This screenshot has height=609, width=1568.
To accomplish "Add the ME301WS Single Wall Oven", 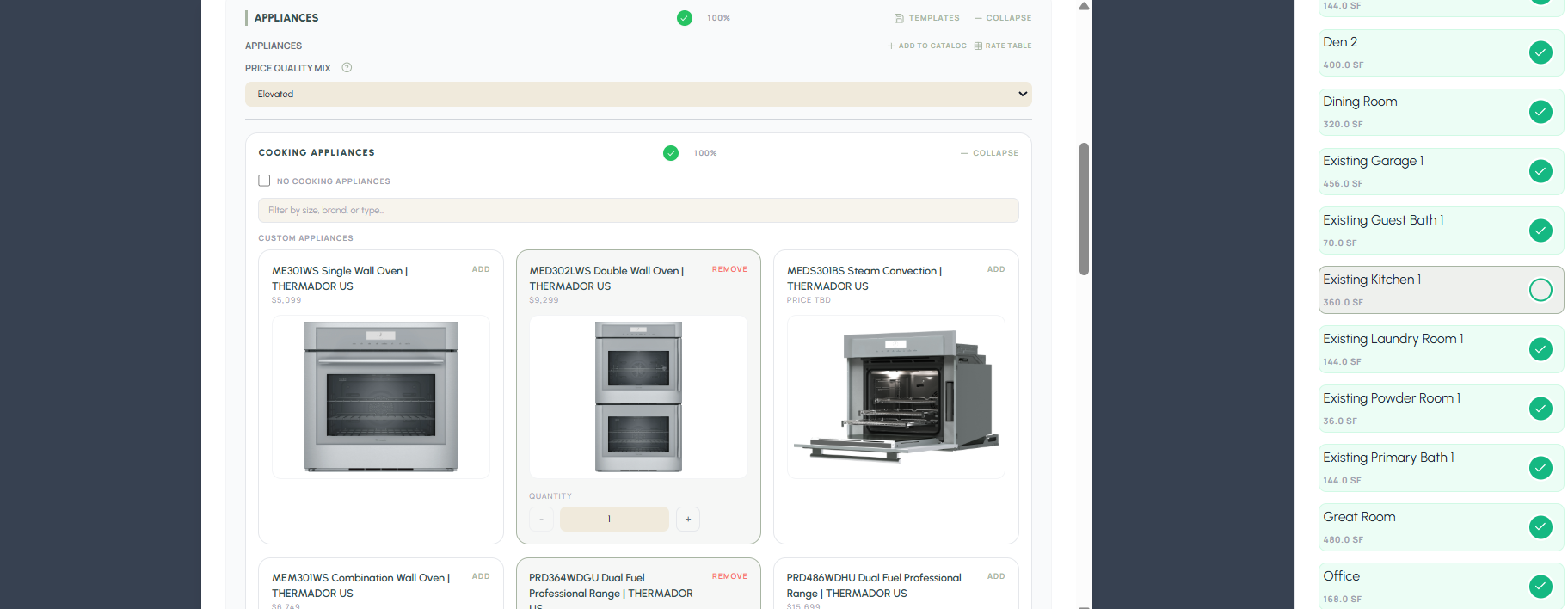I will click(481, 269).
